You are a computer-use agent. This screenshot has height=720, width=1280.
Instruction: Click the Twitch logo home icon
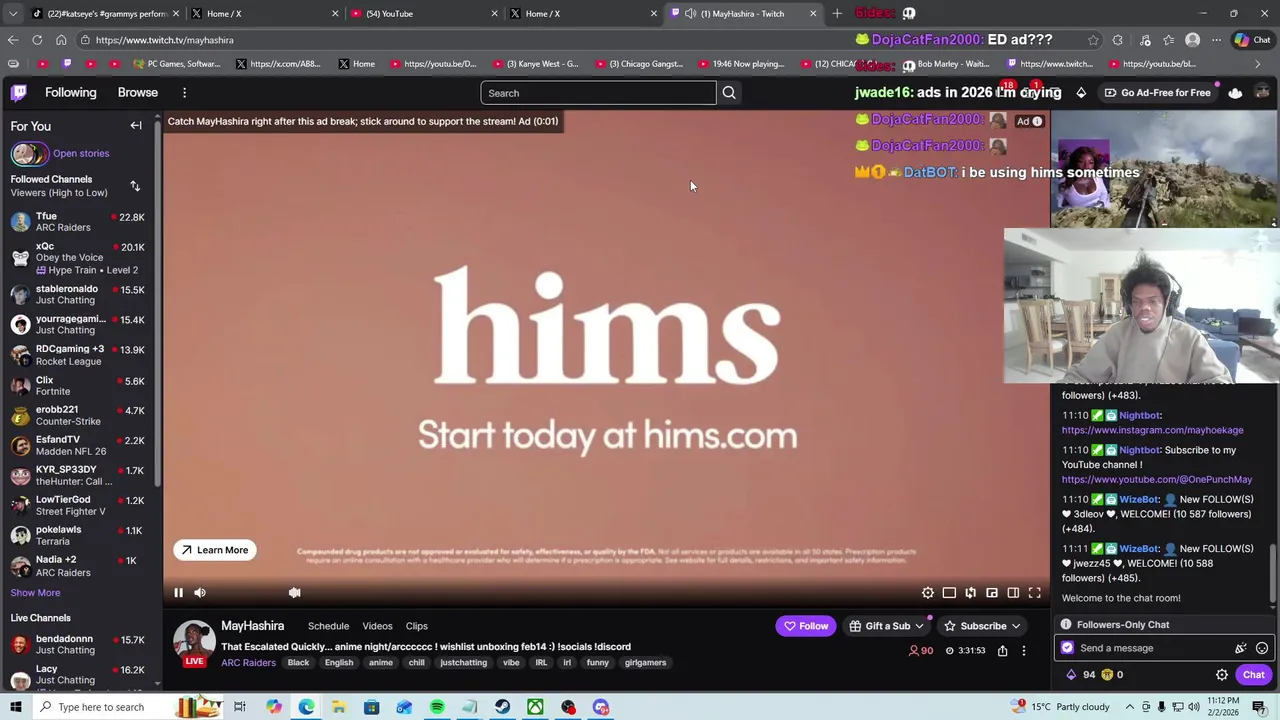[19, 93]
